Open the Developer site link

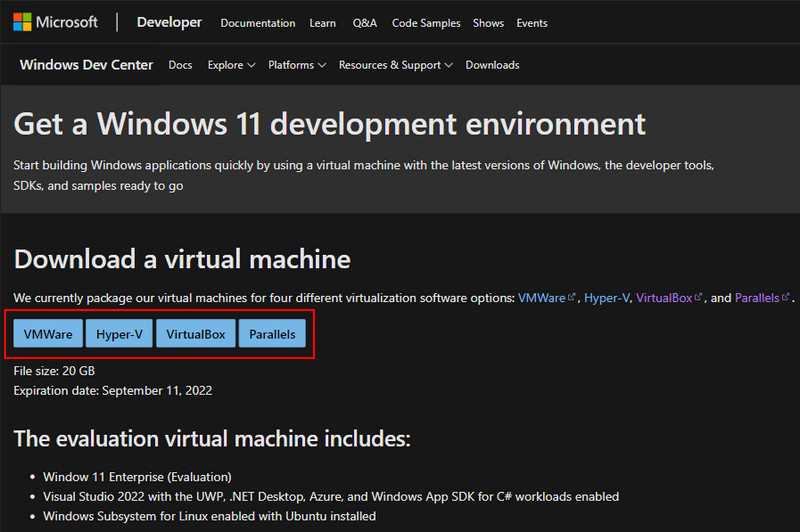169,22
